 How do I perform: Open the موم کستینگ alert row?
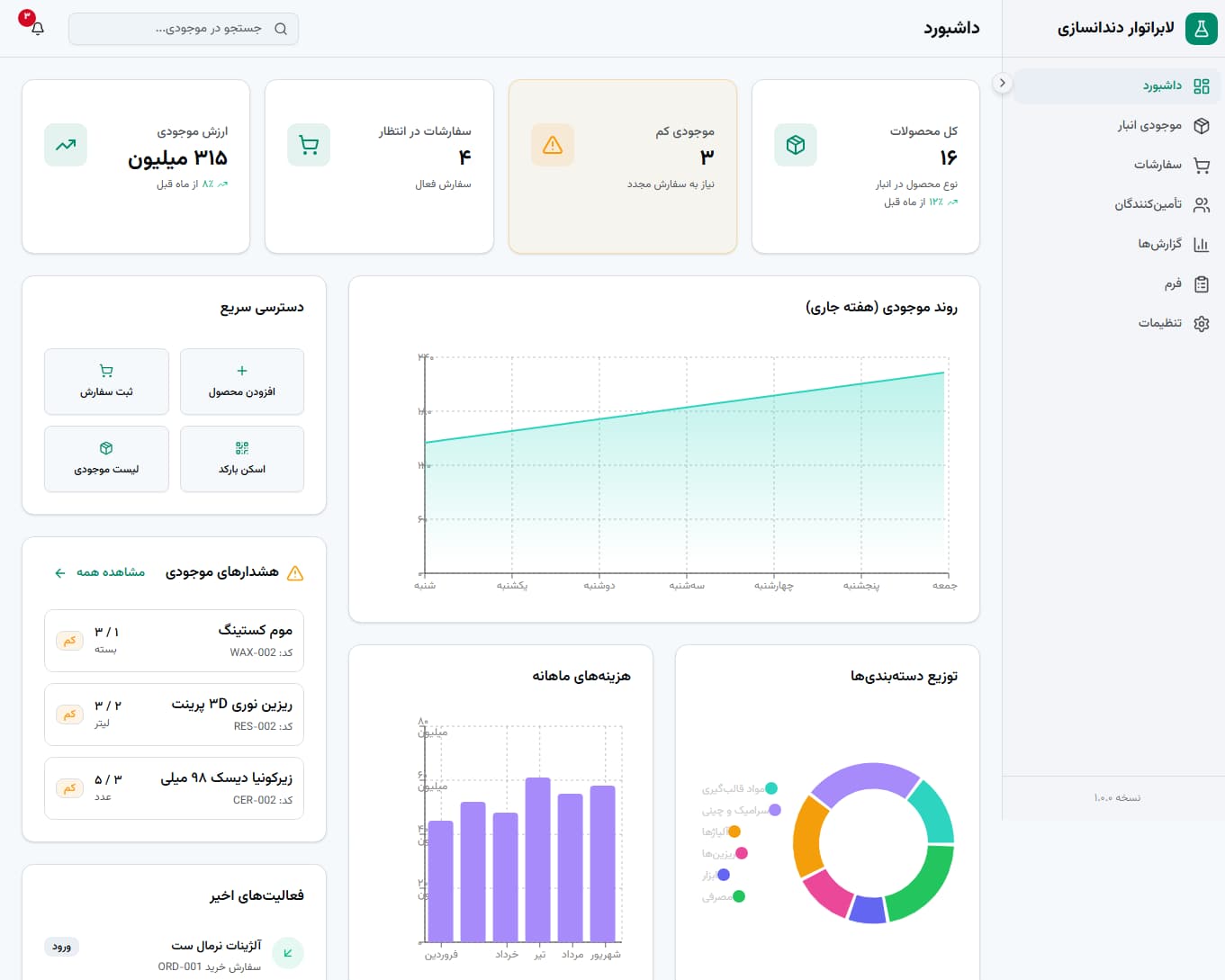point(174,641)
